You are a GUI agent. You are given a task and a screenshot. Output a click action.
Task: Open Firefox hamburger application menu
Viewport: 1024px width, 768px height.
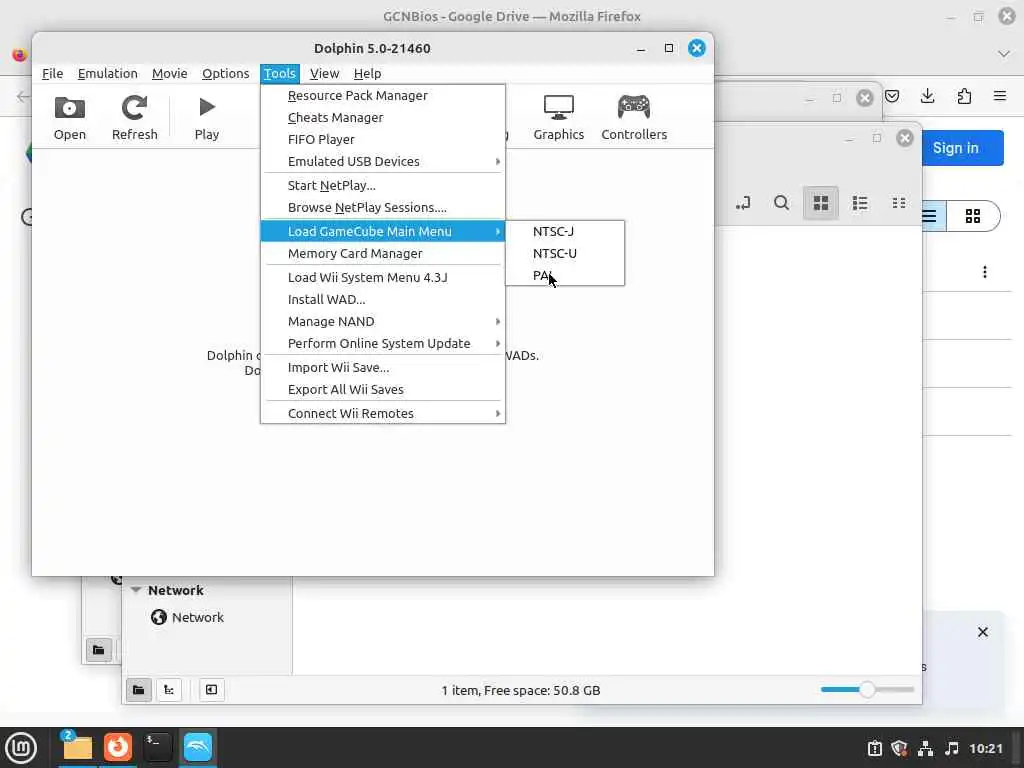pyautogui.click(x=1000, y=97)
